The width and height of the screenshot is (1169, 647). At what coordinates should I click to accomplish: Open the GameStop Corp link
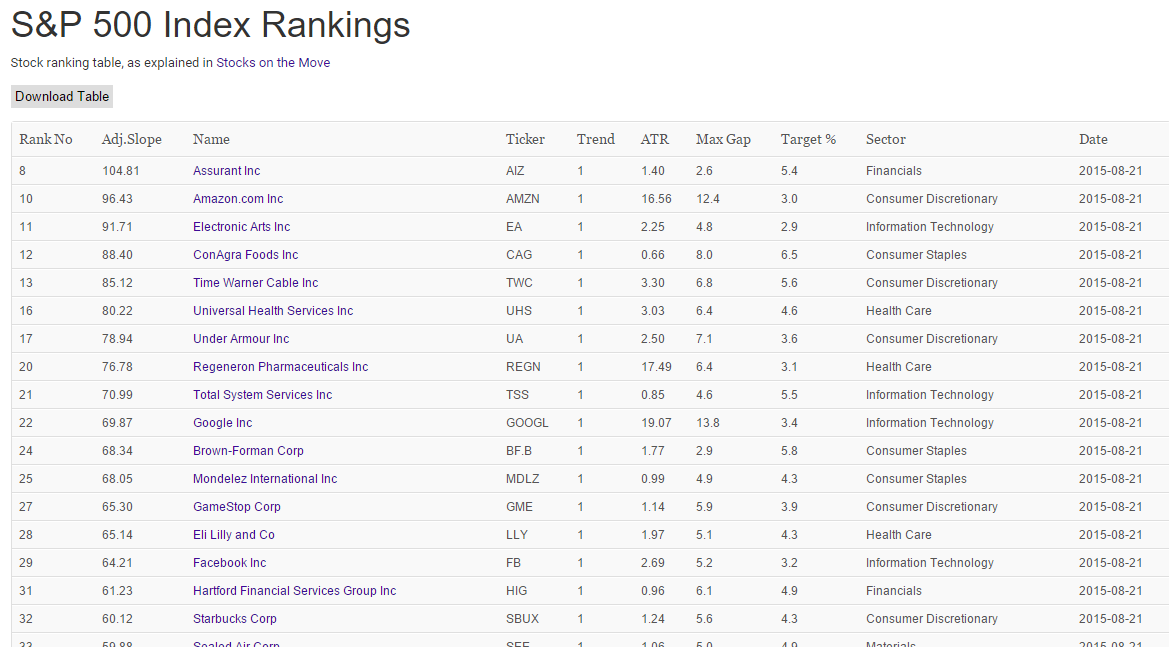tap(236, 507)
